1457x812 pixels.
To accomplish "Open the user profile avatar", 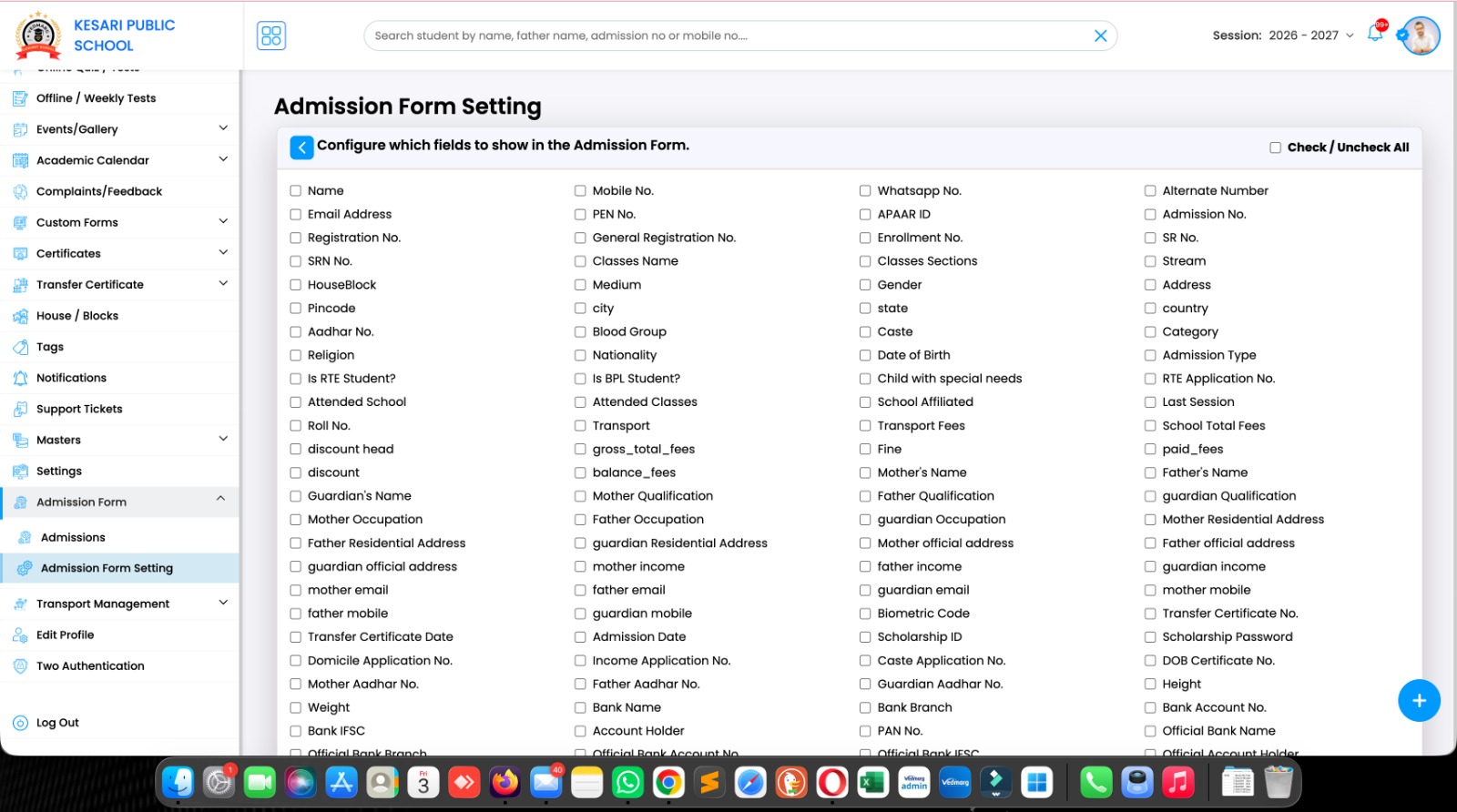I will tap(1421, 36).
